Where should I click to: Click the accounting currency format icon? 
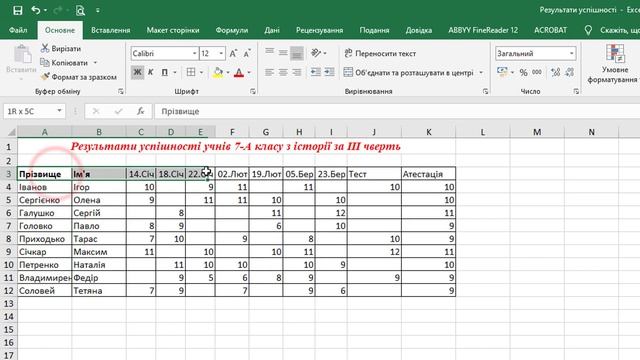pyautogui.click(x=502, y=72)
